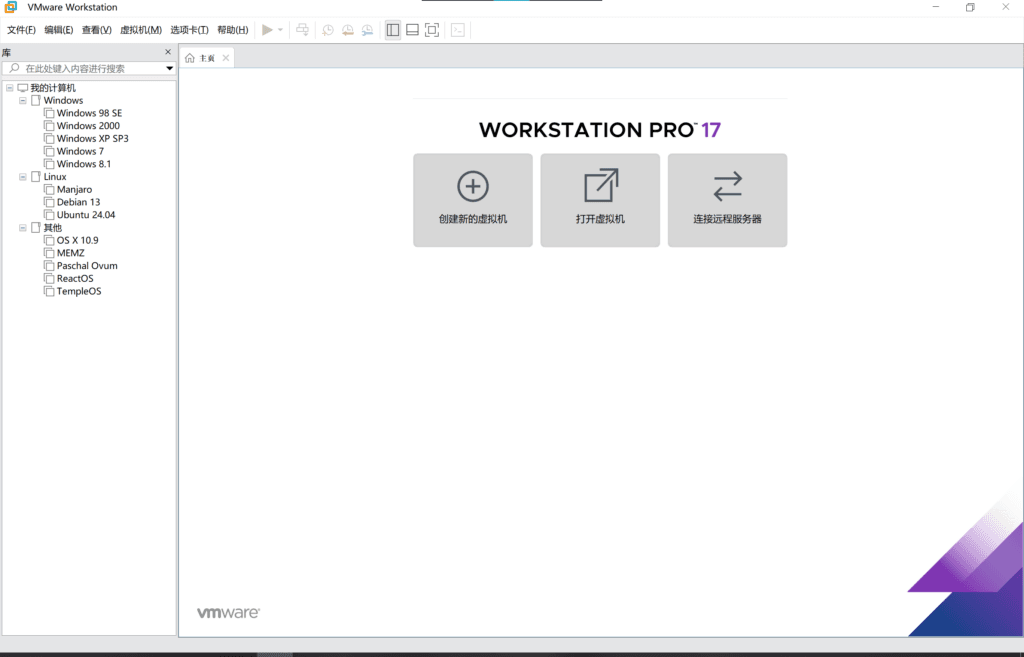Image resolution: width=1024 pixels, height=657 pixels.
Task: Select the Windows 98 SE virtual machine
Action: click(x=89, y=113)
